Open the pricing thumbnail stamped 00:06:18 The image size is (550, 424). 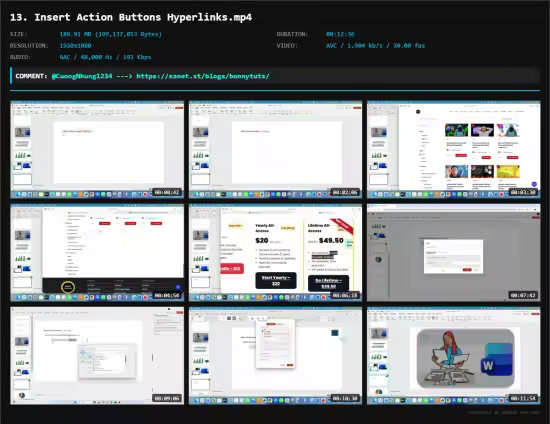[275, 253]
